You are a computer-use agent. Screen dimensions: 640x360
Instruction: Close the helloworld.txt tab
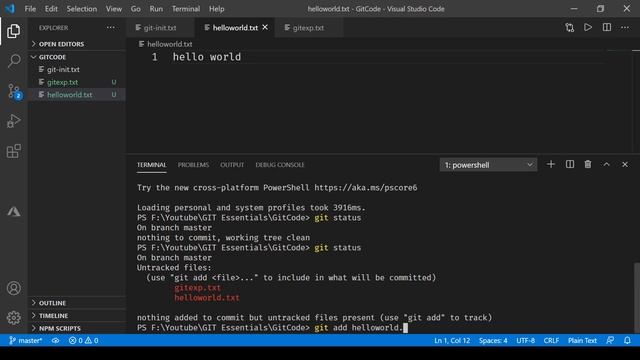point(265,27)
